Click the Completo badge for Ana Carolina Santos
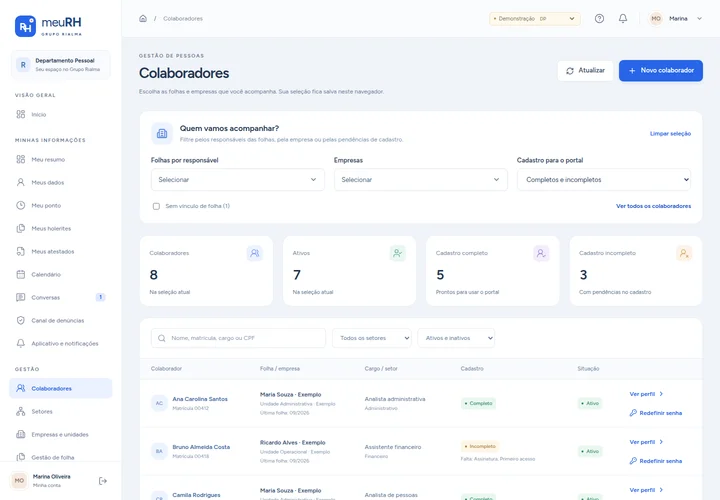720x500 pixels. tap(478, 403)
